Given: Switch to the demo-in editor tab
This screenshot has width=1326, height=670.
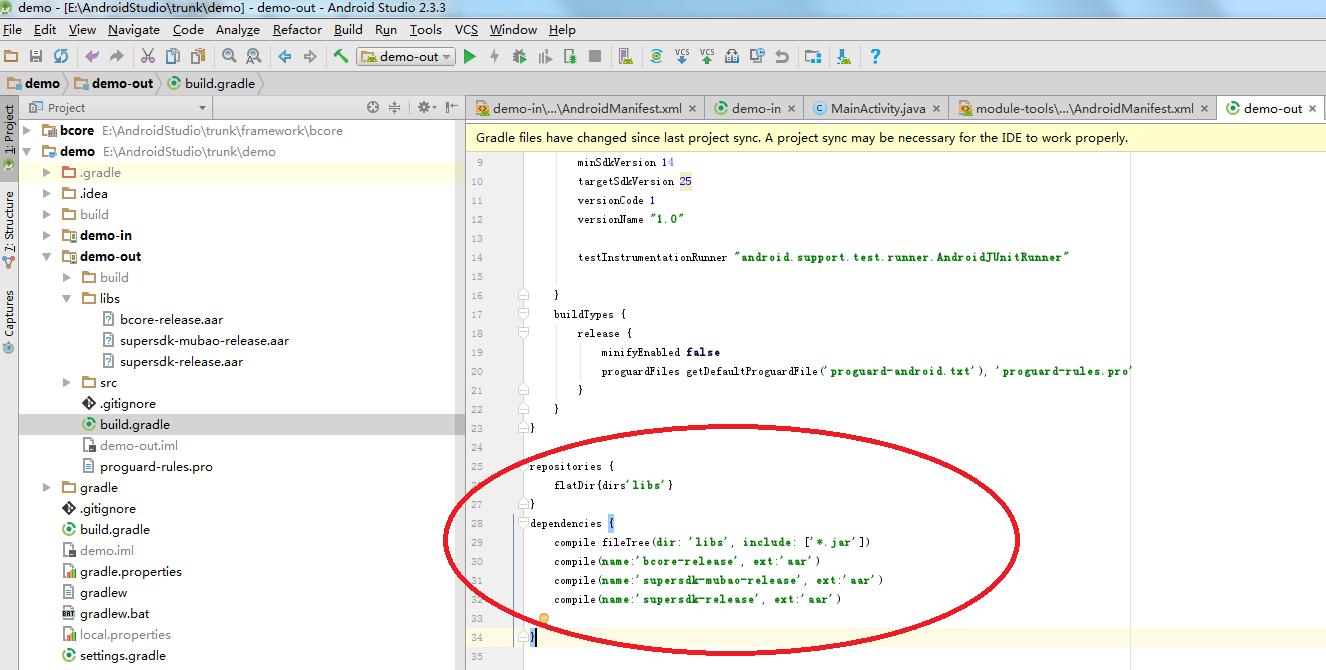Looking at the screenshot, I should pos(755,108).
